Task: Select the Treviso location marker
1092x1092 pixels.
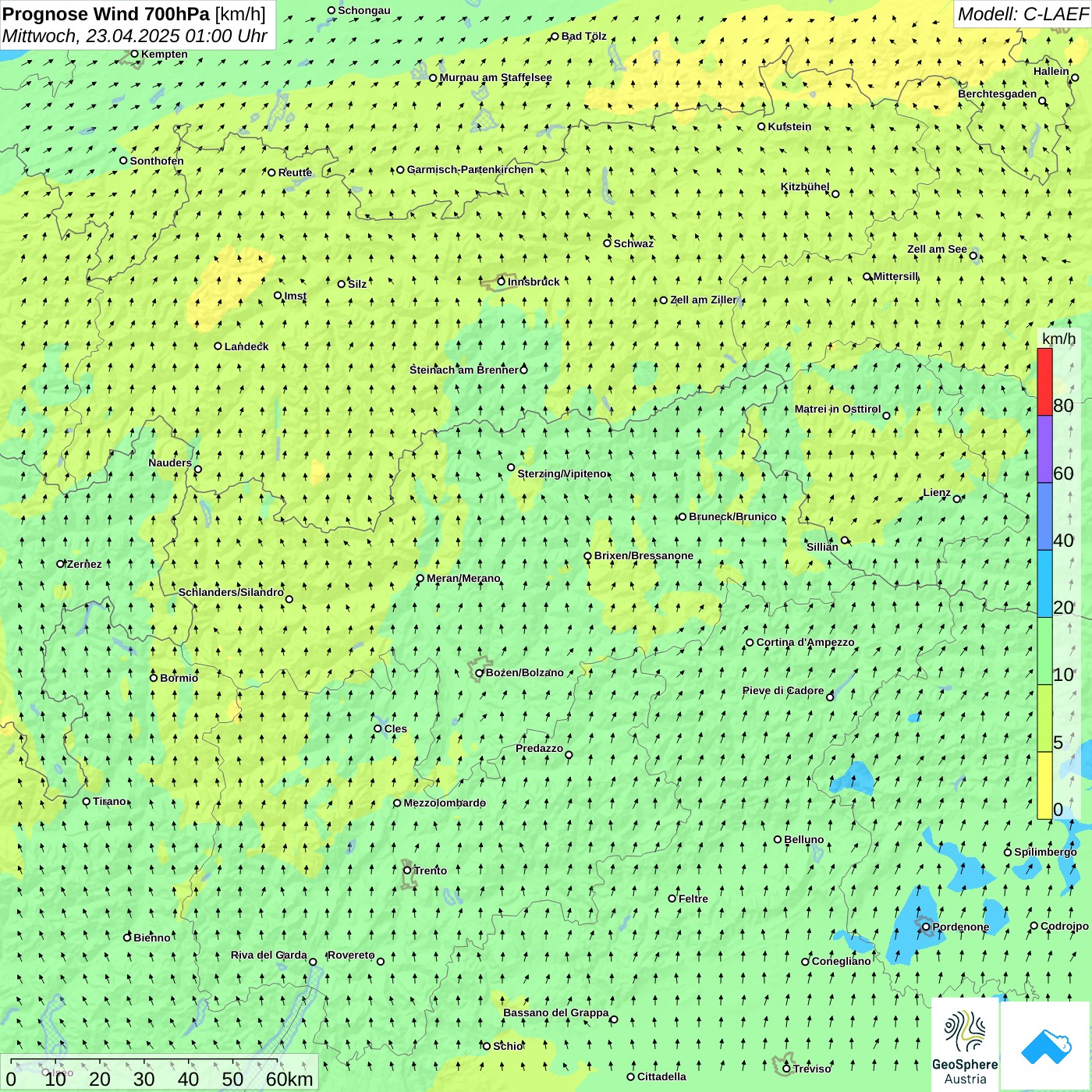Action: pyautogui.click(x=786, y=1069)
